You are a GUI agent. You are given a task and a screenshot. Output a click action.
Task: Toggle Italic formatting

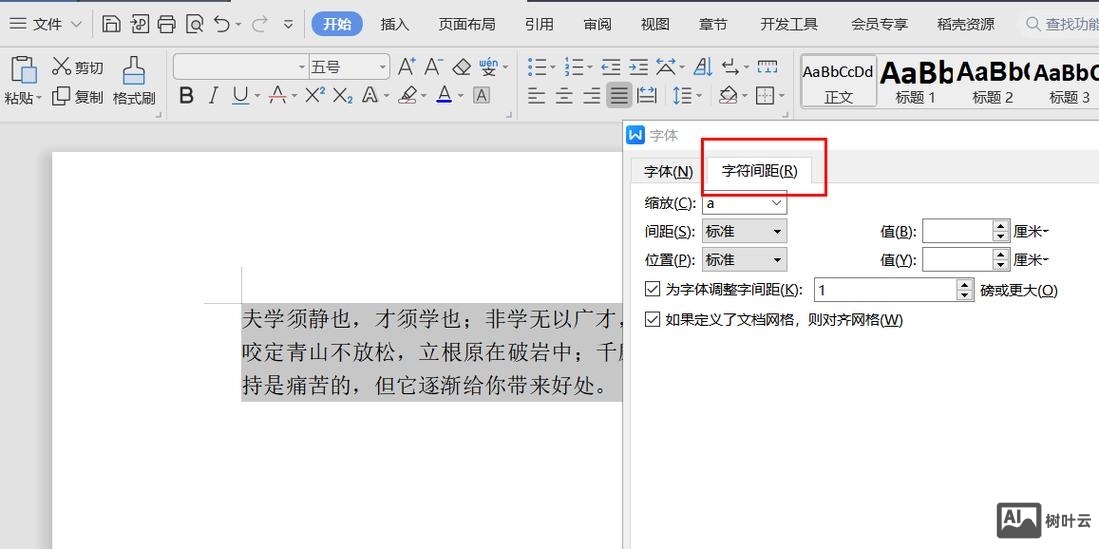coord(214,95)
